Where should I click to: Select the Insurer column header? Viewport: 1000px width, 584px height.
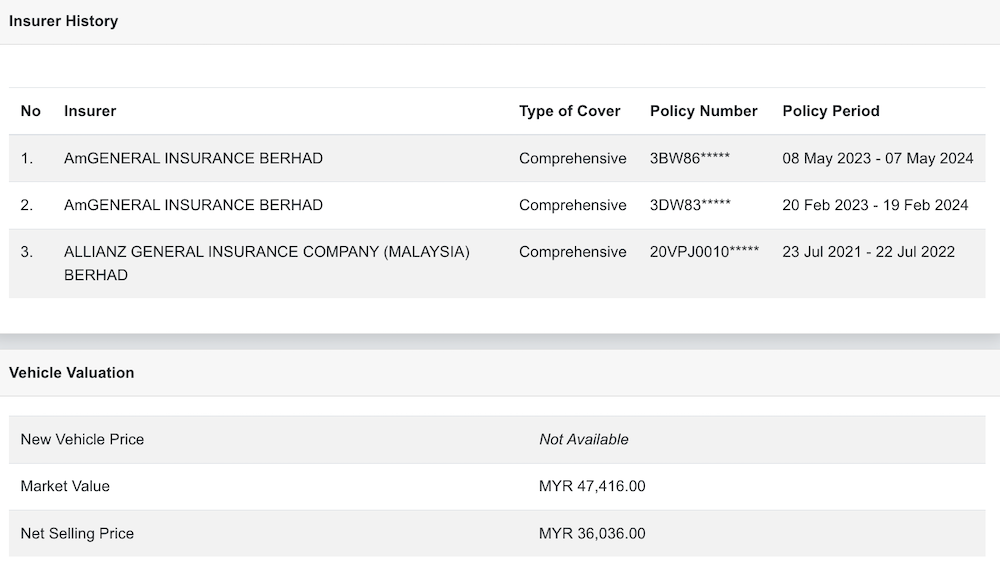click(x=90, y=111)
